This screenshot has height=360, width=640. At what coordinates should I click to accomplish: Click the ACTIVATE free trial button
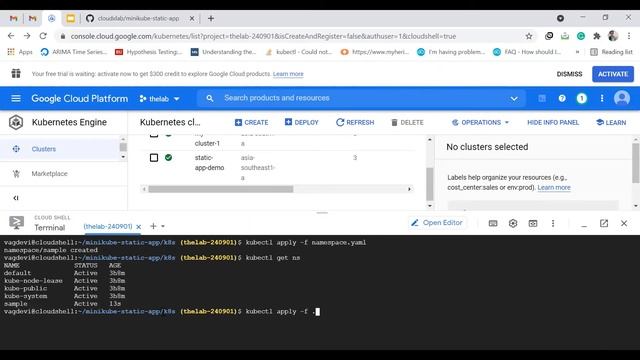coord(613,74)
